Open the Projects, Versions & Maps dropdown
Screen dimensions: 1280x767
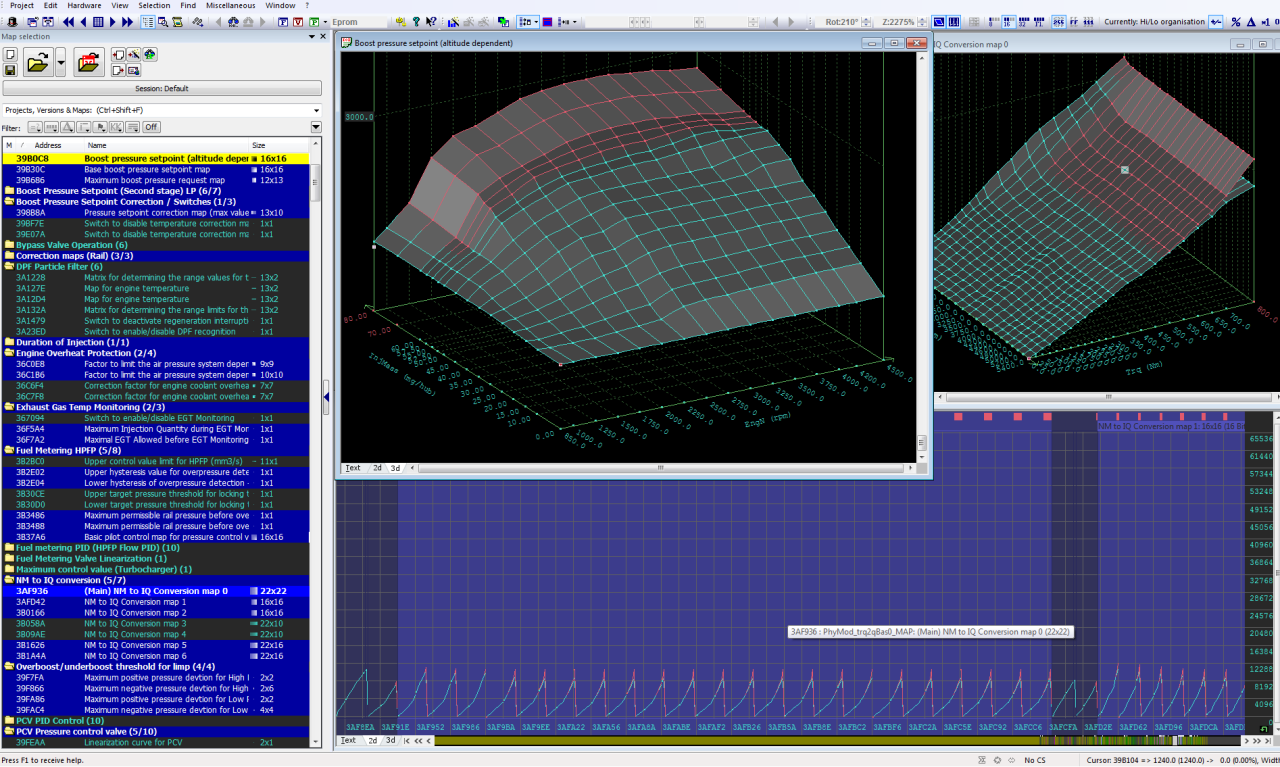coord(316,110)
